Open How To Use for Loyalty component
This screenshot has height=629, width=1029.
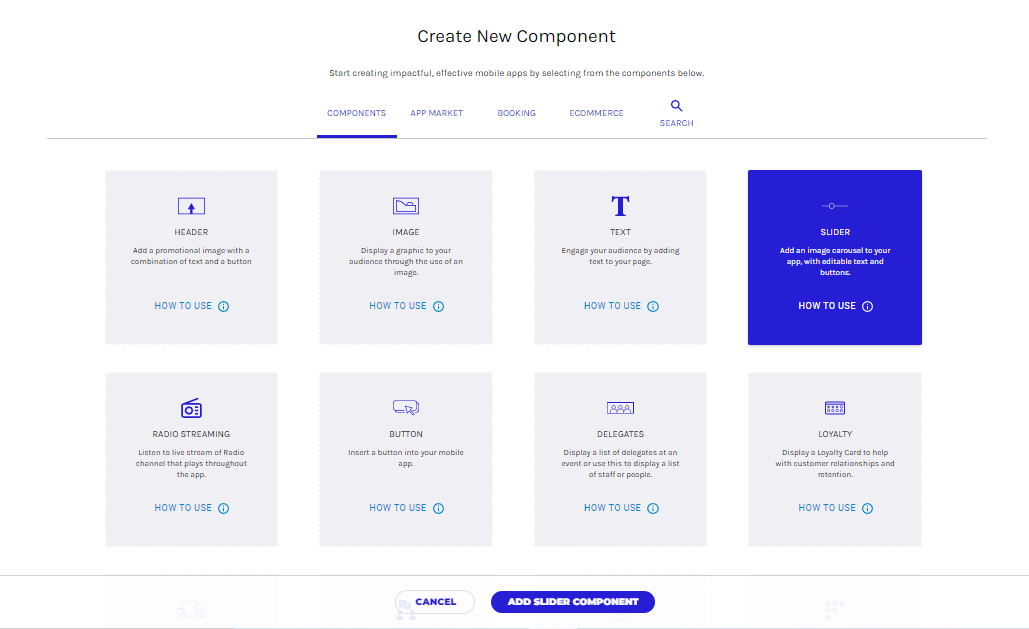(827, 508)
